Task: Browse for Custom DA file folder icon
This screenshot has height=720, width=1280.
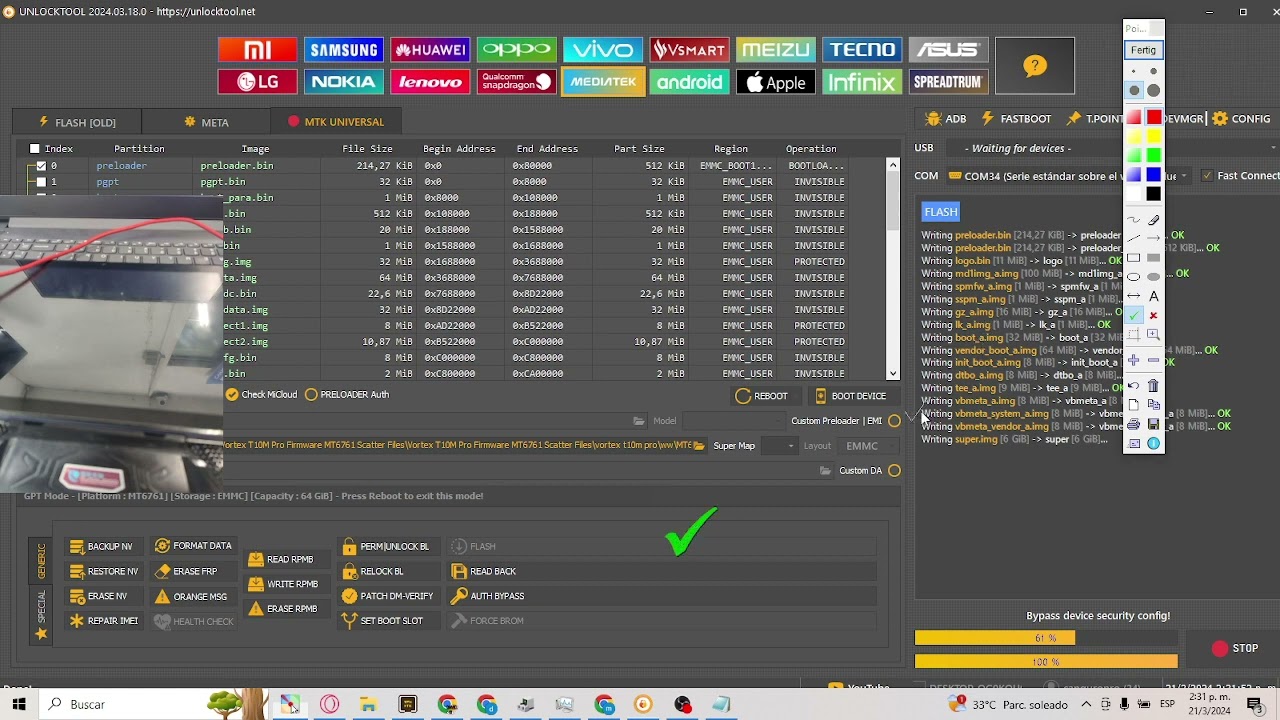Action: pos(825,471)
